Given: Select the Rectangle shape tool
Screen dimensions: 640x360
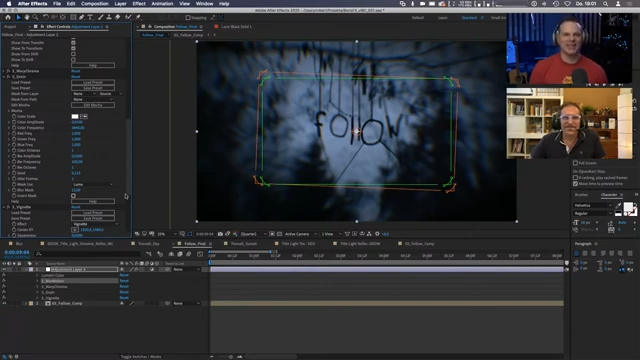Looking at the screenshot, I should (73, 17).
